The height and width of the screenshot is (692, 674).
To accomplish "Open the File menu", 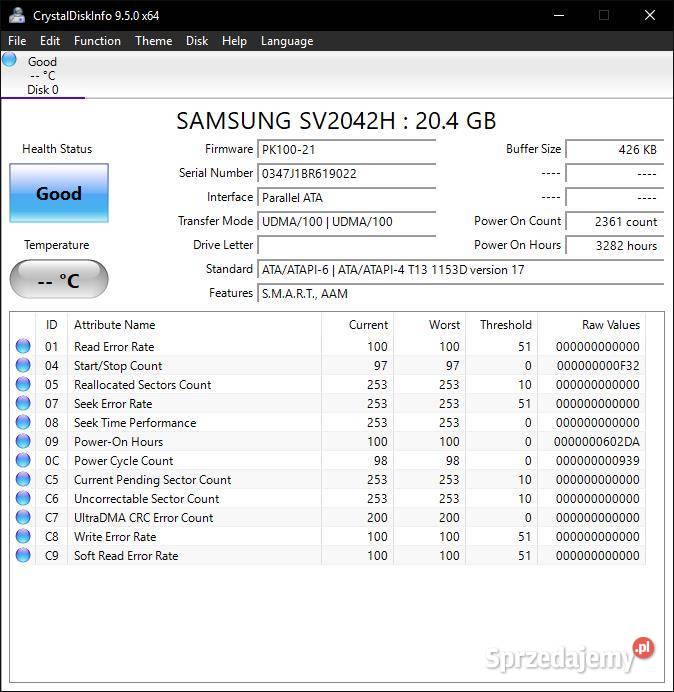I will [17, 41].
